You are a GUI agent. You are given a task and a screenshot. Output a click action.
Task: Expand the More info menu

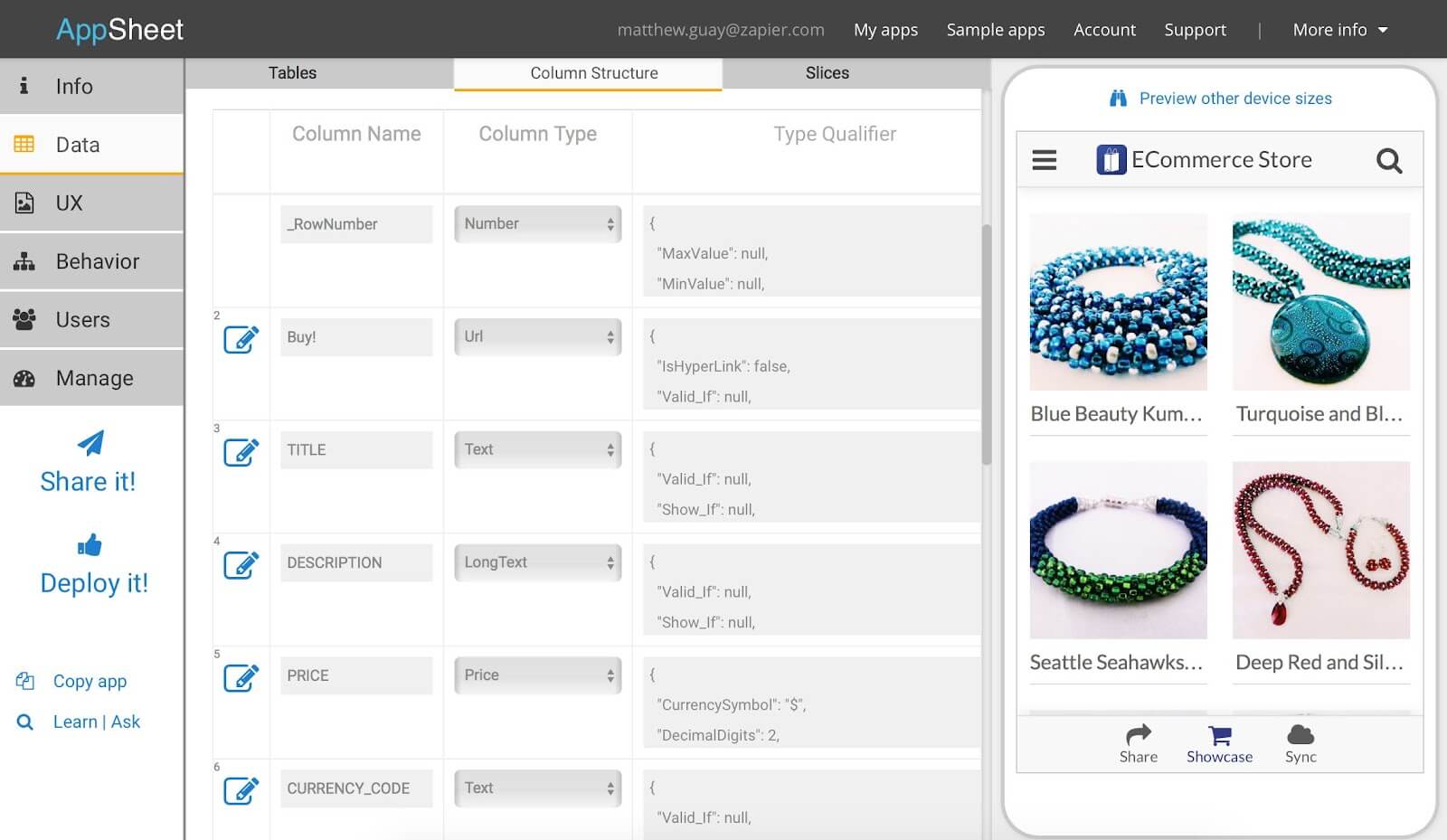pyautogui.click(x=1339, y=29)
